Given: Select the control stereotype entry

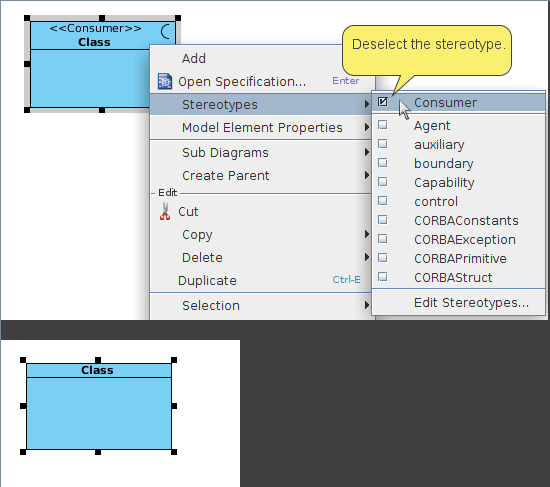Looking at the screenshot, I should click(459, 201).
